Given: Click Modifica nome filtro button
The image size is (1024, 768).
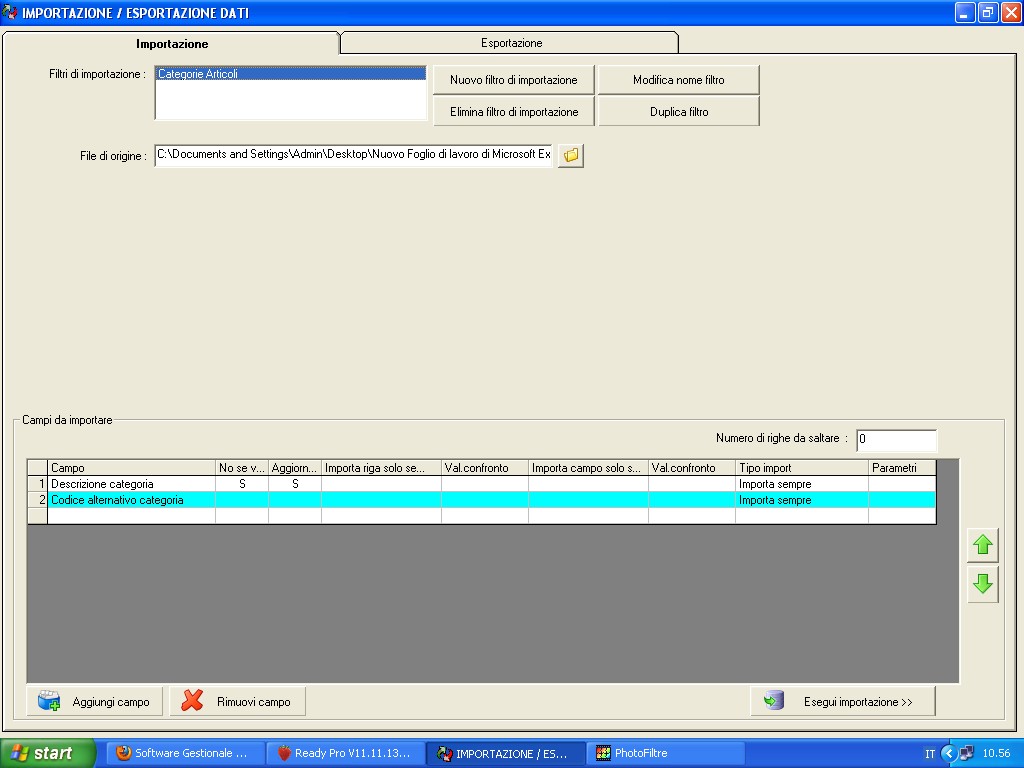Looking at the screenshot, I should pos(679,80).
